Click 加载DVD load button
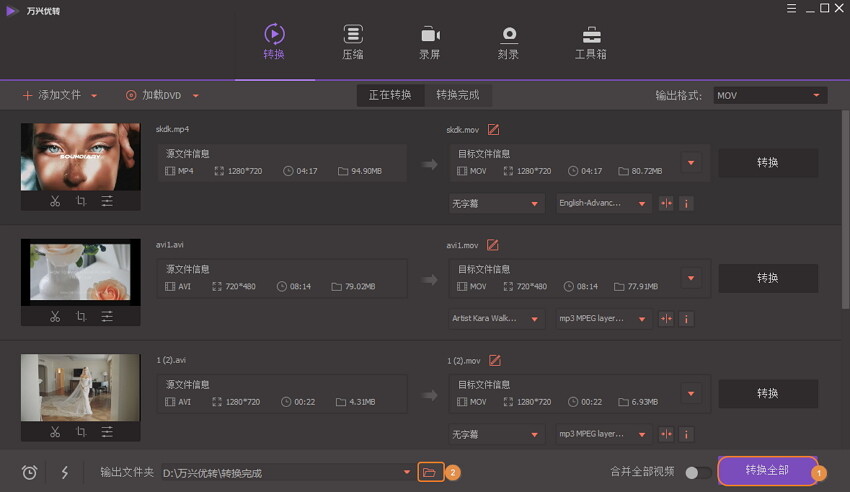 pos(153,95)
